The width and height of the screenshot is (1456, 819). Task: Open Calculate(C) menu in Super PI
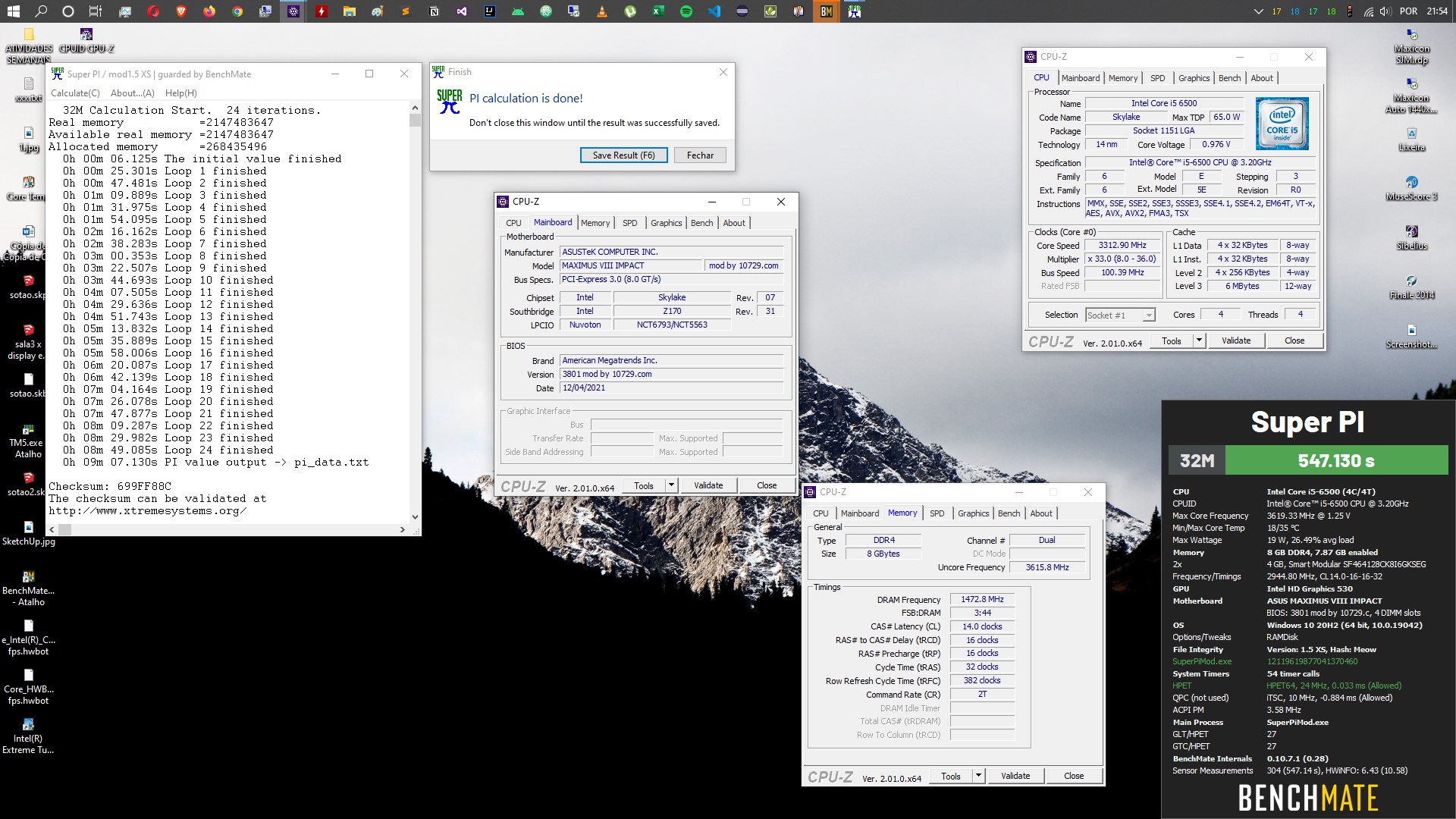[x=75, y=93]
